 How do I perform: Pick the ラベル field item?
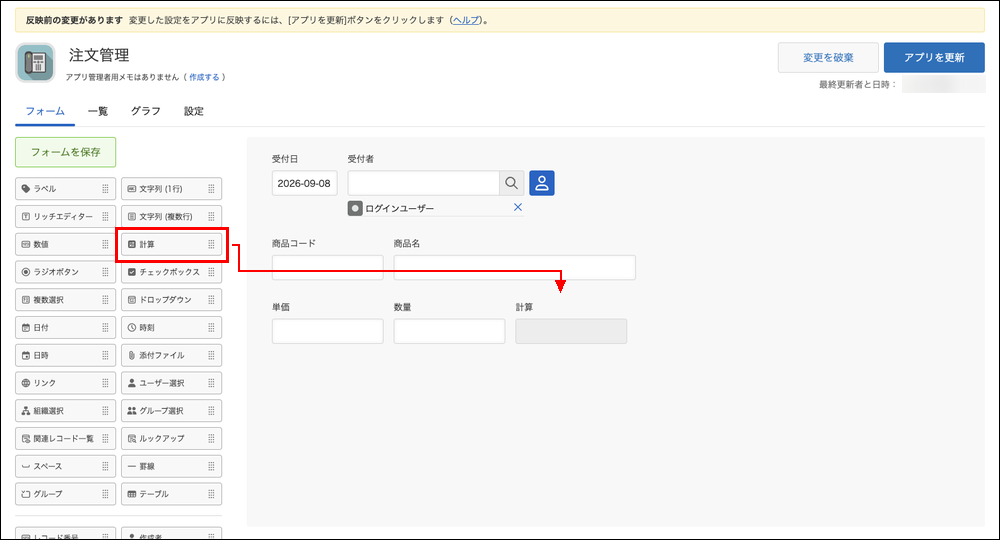point(66,189)
